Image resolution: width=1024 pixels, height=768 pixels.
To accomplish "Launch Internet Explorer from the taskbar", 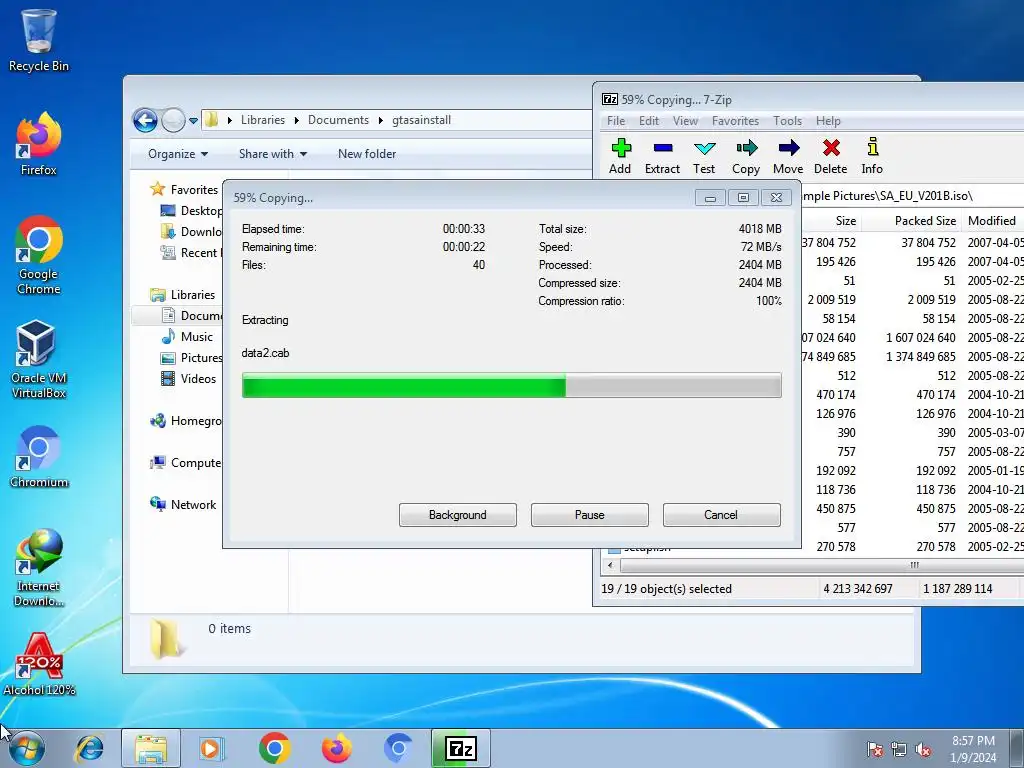I will click(x=89, y=748).
